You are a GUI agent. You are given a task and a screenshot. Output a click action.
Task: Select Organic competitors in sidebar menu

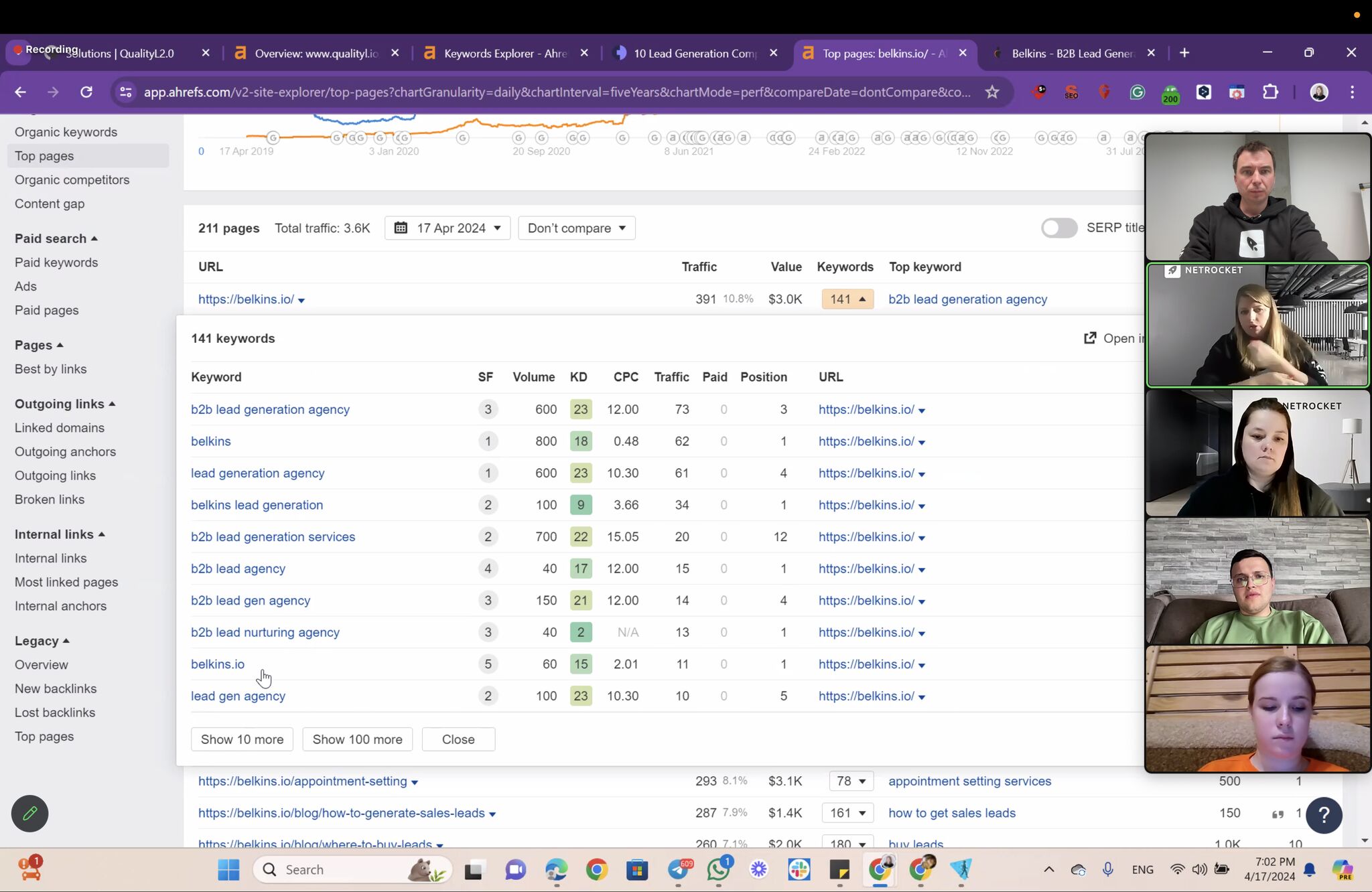pos(72,179)
